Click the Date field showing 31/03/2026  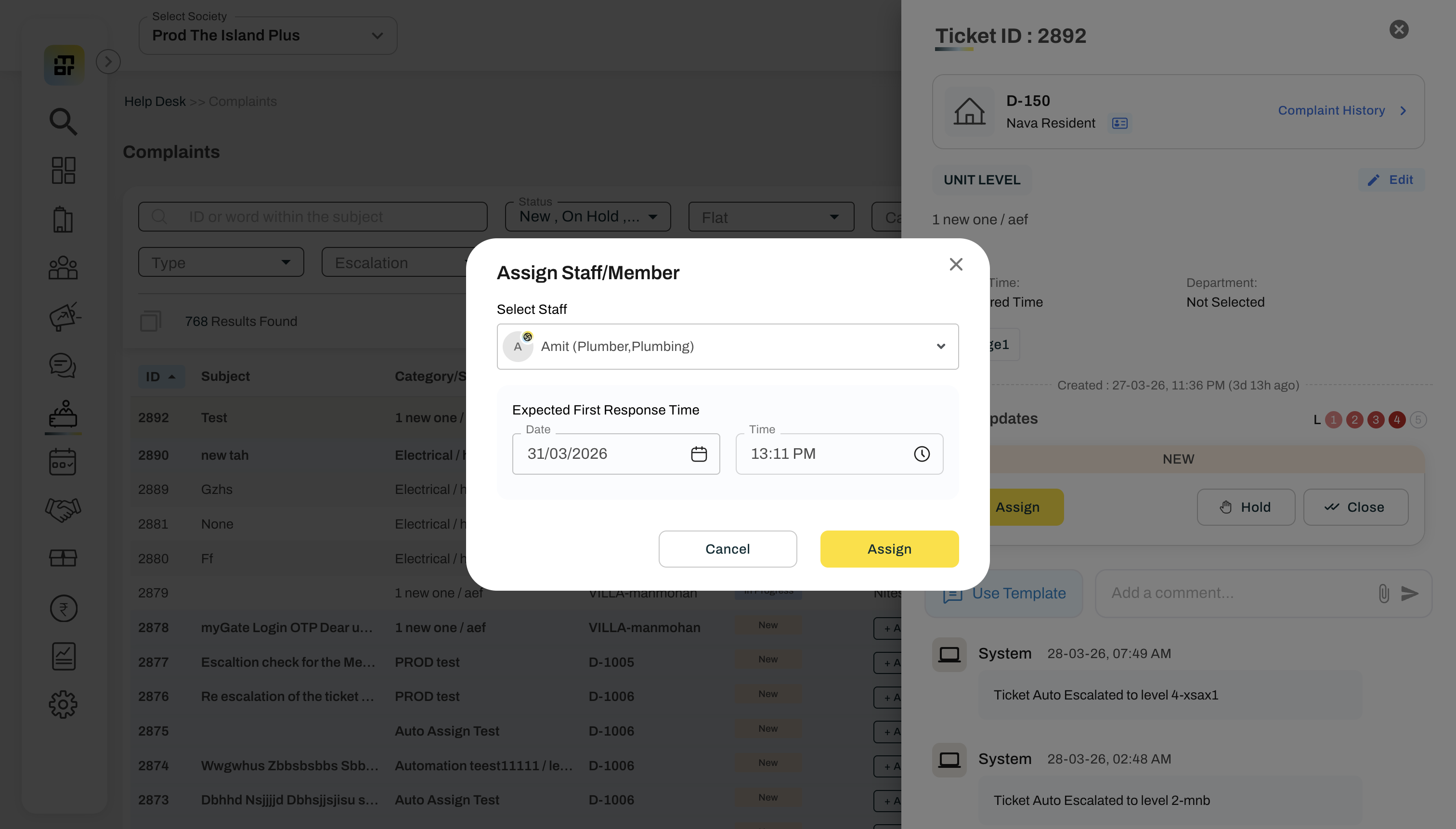coord(616,454)
